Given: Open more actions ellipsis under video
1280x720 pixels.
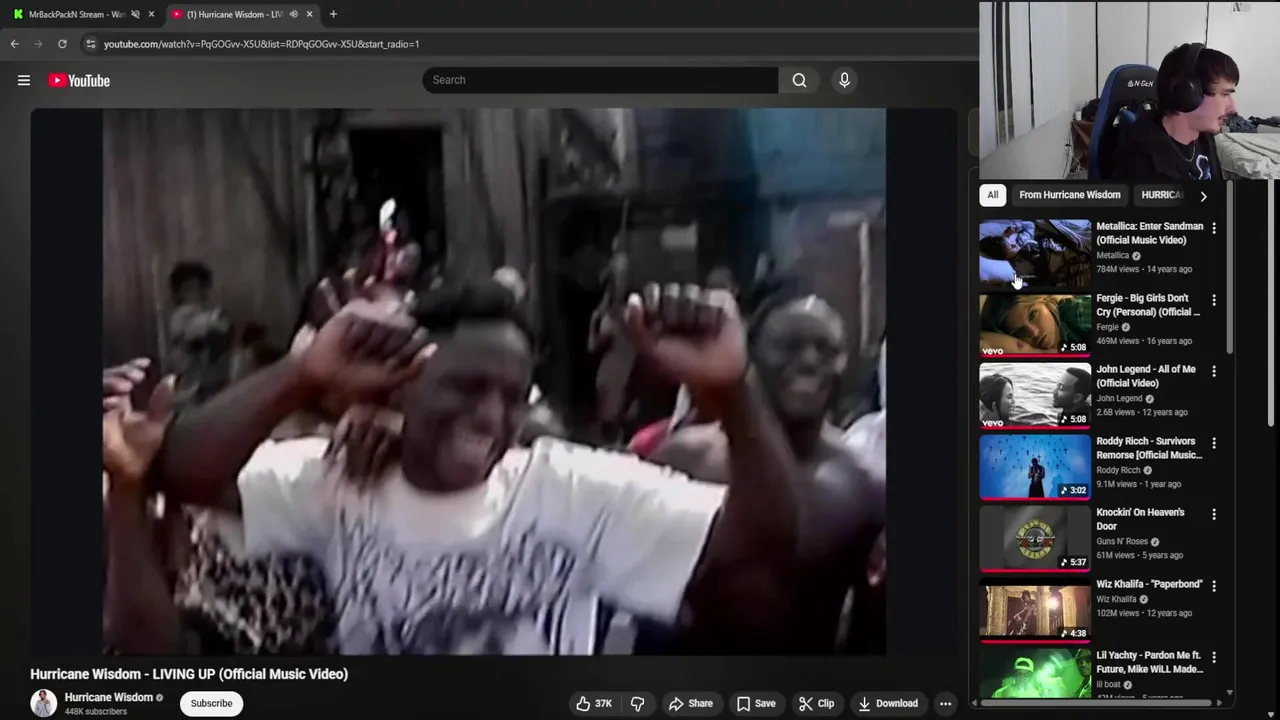Looking at the screenshot, I should click(945, 704).
